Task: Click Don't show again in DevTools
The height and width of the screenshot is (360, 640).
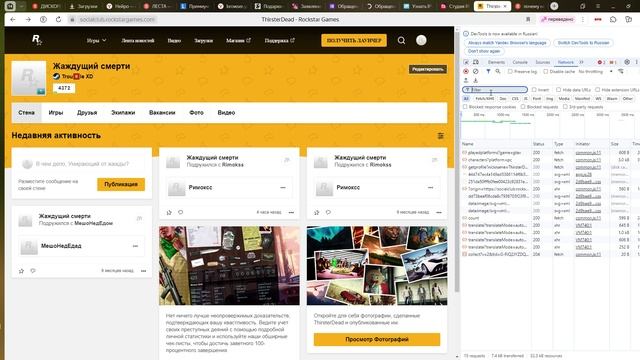Action: click(x=484, y=51)
